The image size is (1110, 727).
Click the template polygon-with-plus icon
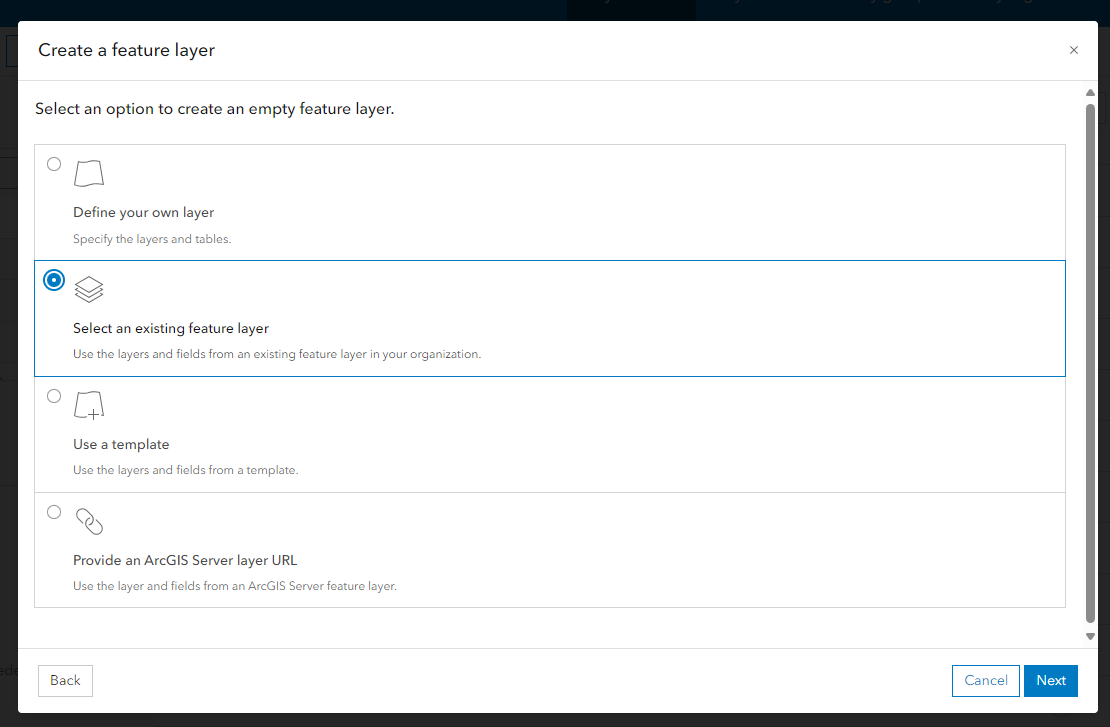click(89, 404)
